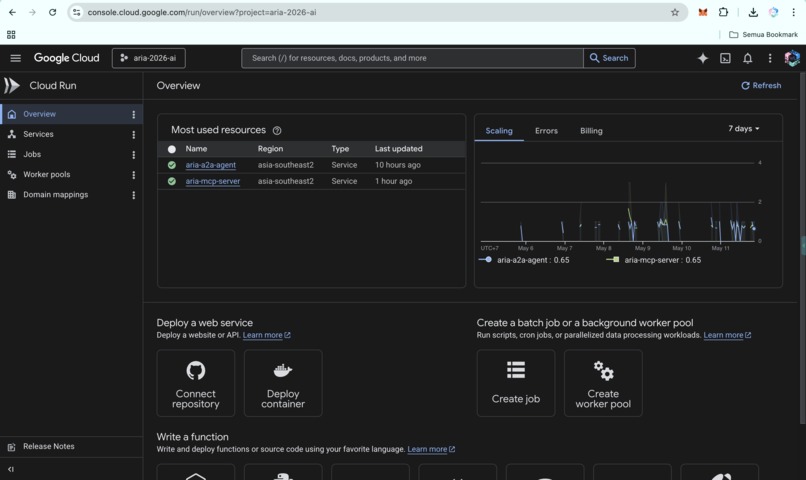Activate Cloud Shell terminal icon
Viewport: 806px width, 480px height.
pyautogui.click(x=725, y=58)
